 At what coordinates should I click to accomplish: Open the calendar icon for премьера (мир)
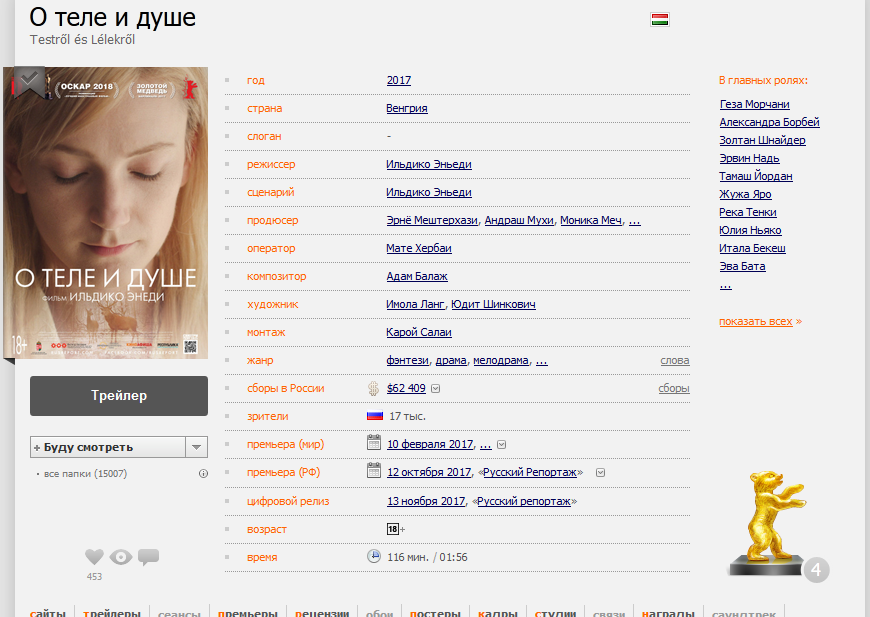pyautogui.click(x=374, y=444)
